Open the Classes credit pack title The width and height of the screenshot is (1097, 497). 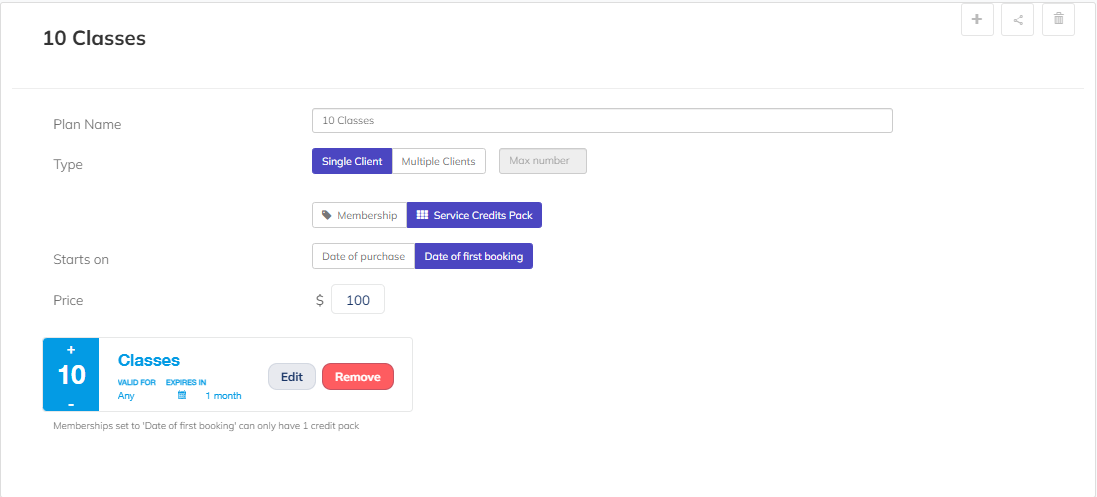click(149, 360)
